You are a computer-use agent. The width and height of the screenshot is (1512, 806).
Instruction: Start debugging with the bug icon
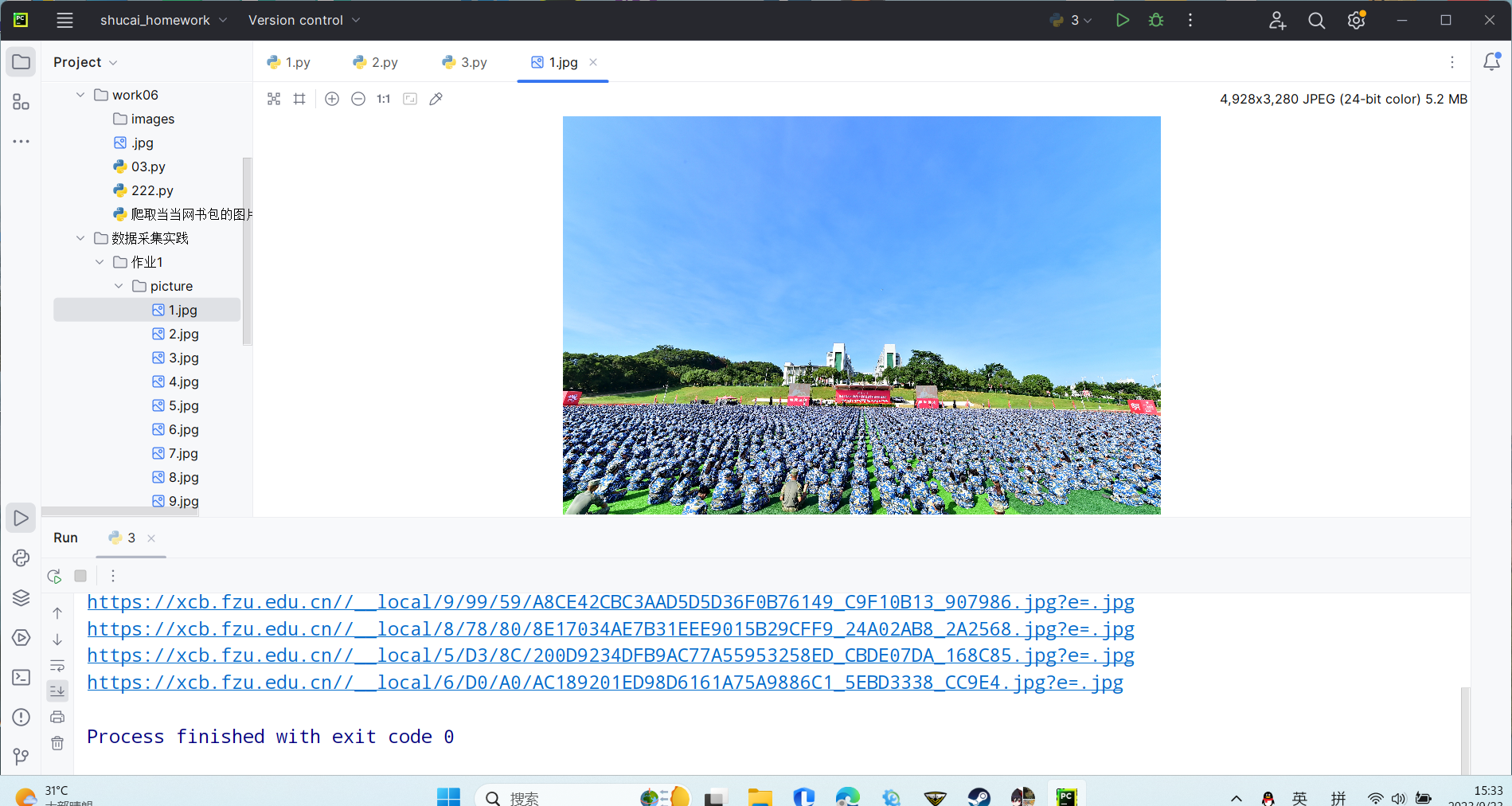[1156, 20]
